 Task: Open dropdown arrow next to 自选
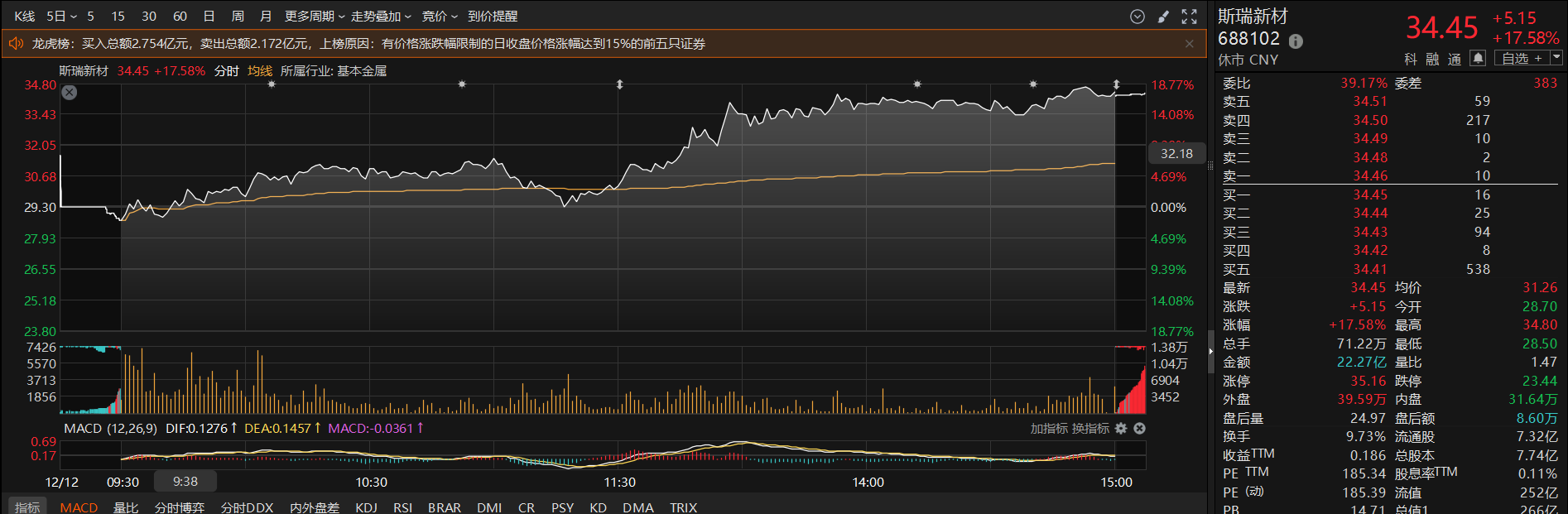pos(1556,58)
